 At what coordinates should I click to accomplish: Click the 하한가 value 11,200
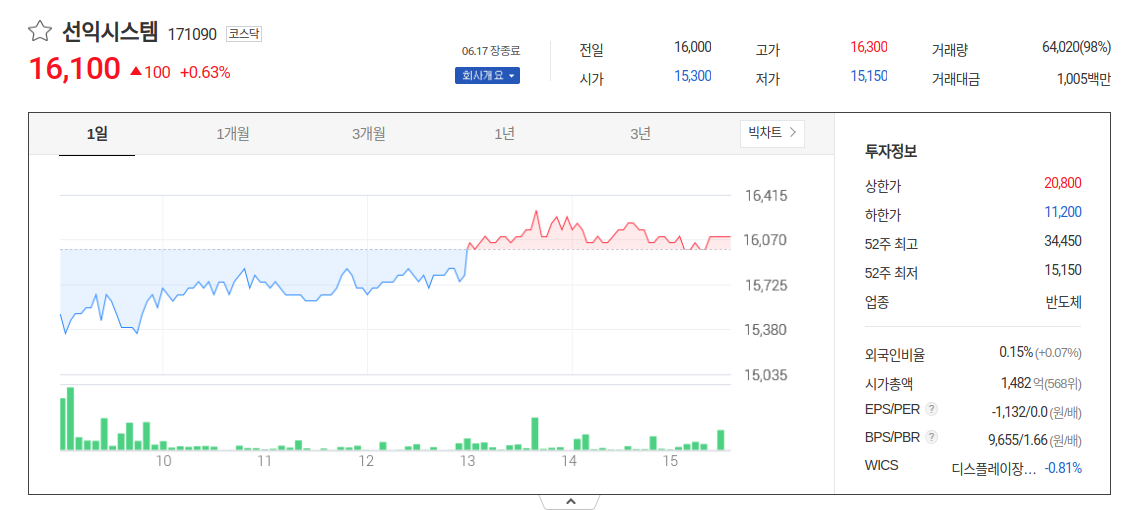tap(1063, 212)
